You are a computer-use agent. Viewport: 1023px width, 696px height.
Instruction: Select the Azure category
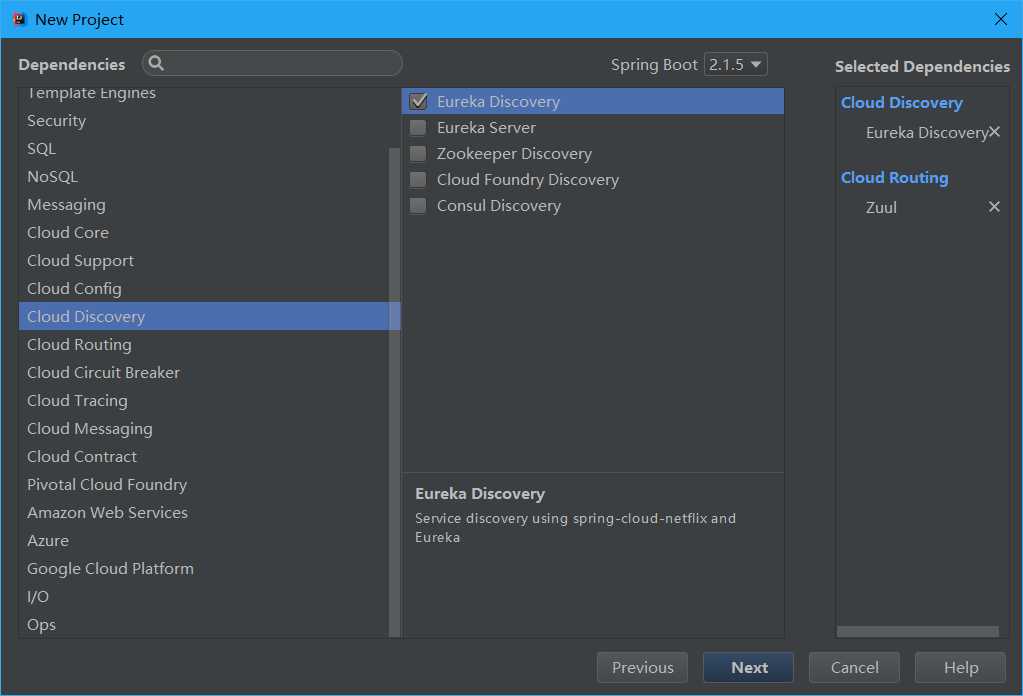pos(204,541)
